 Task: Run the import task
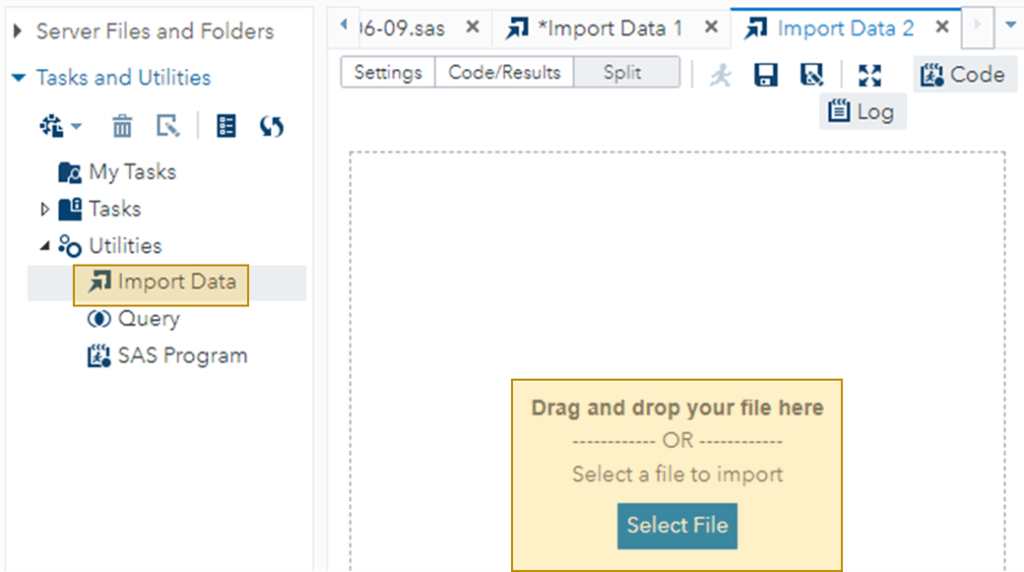coord(720,74)
